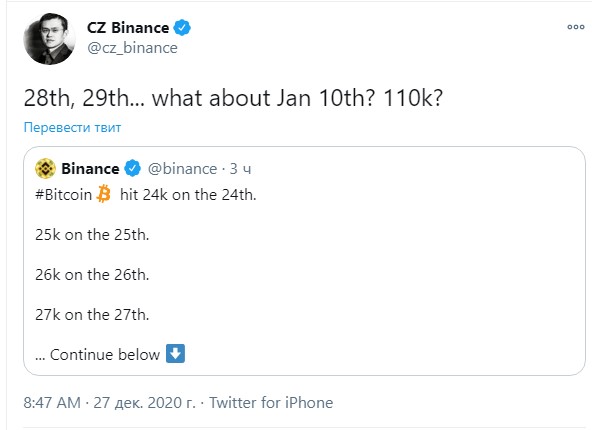The width and height of the screenshot is (592, 430).
Task: Click the Binance verified badge in quoted tweet
Action: (133, 168)
